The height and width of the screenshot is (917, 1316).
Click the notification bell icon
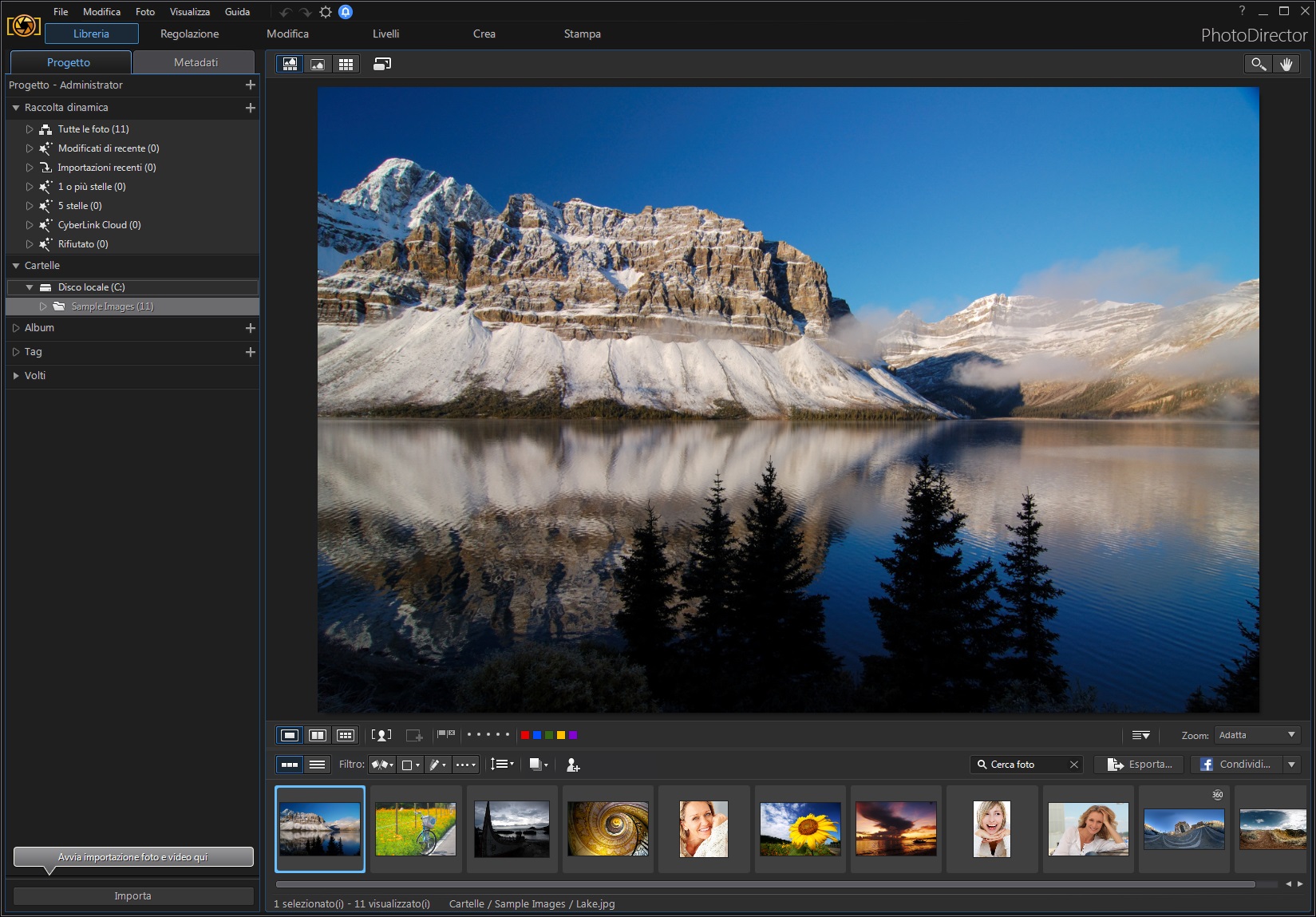[346, 12]
